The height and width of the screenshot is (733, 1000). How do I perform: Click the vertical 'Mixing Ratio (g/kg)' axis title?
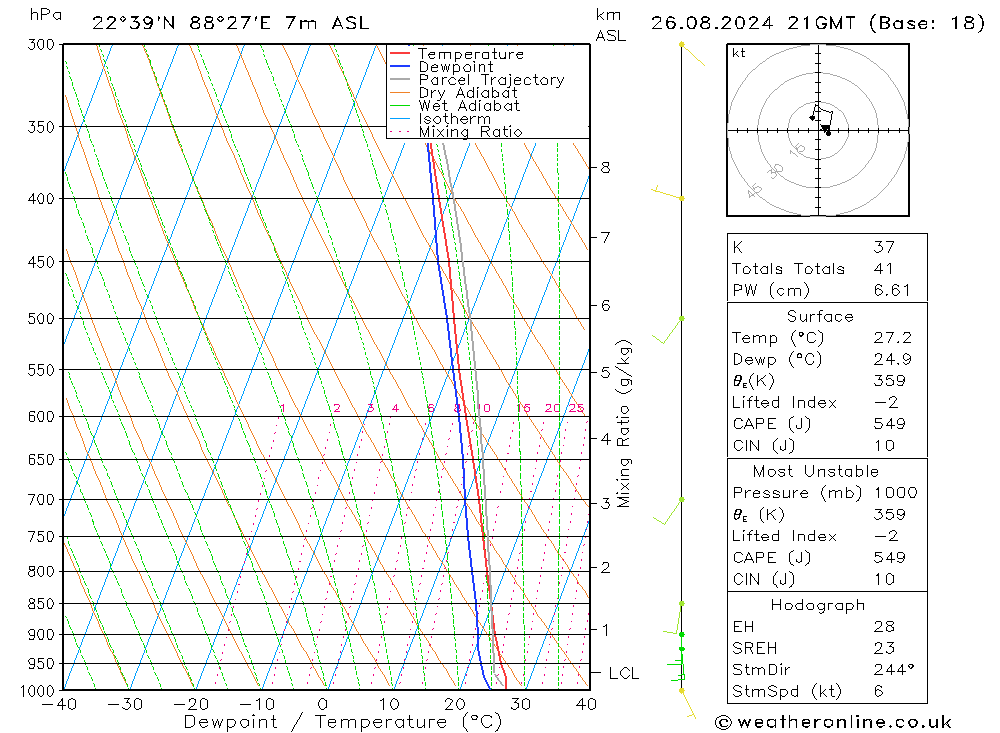click(x=624, y=424)
